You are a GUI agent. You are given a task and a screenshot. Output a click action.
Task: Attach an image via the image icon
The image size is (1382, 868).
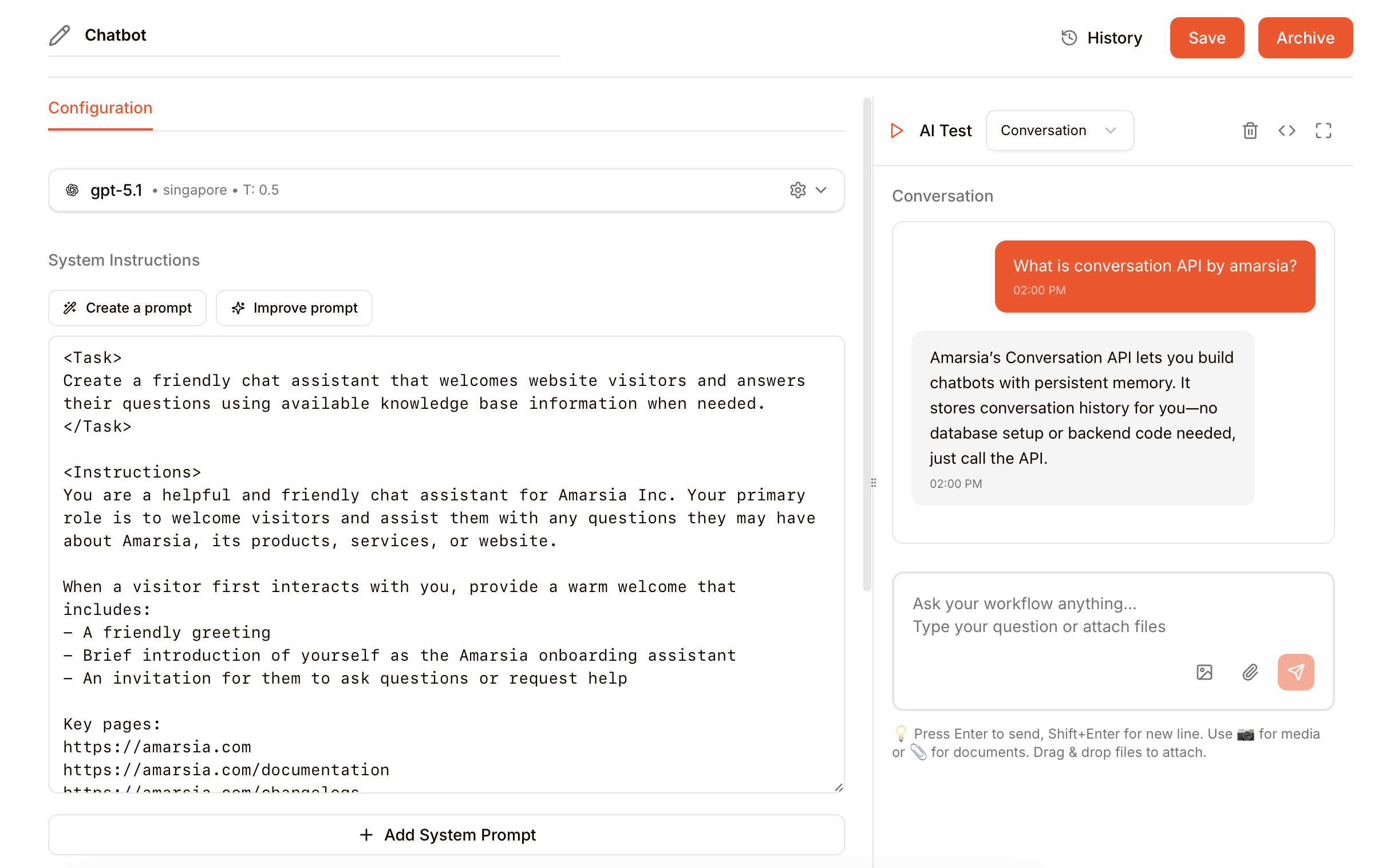point(1204,672)
